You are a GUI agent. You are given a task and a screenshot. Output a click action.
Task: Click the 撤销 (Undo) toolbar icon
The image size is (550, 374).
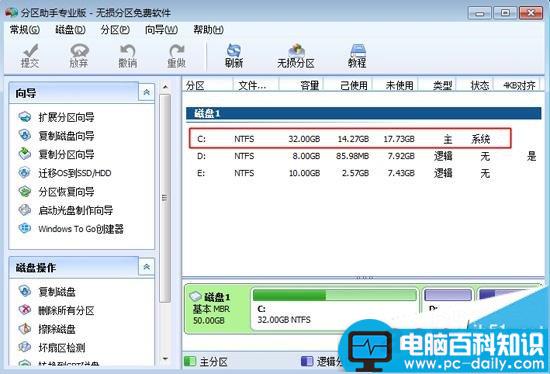click(128, 56)
